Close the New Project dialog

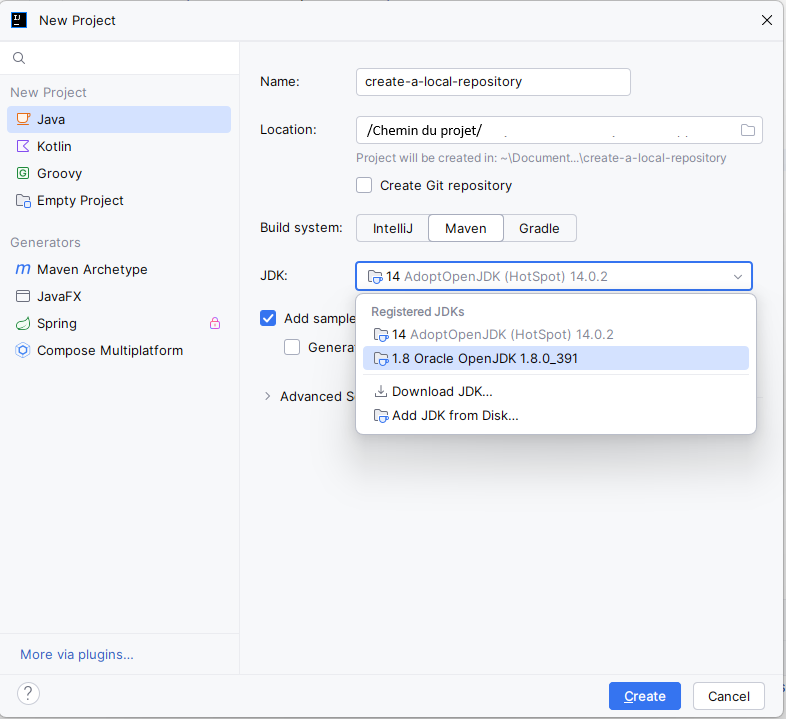pos(767,20)
